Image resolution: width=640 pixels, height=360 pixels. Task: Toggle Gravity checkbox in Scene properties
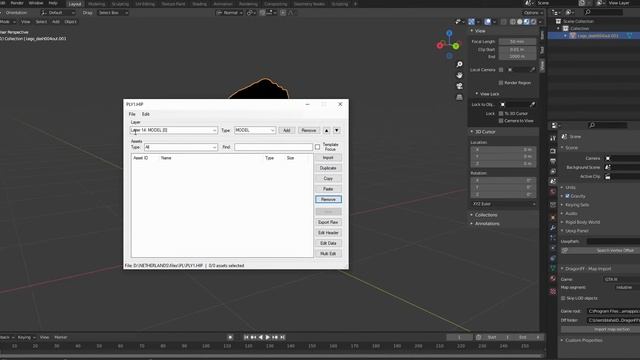pos(567,196)
